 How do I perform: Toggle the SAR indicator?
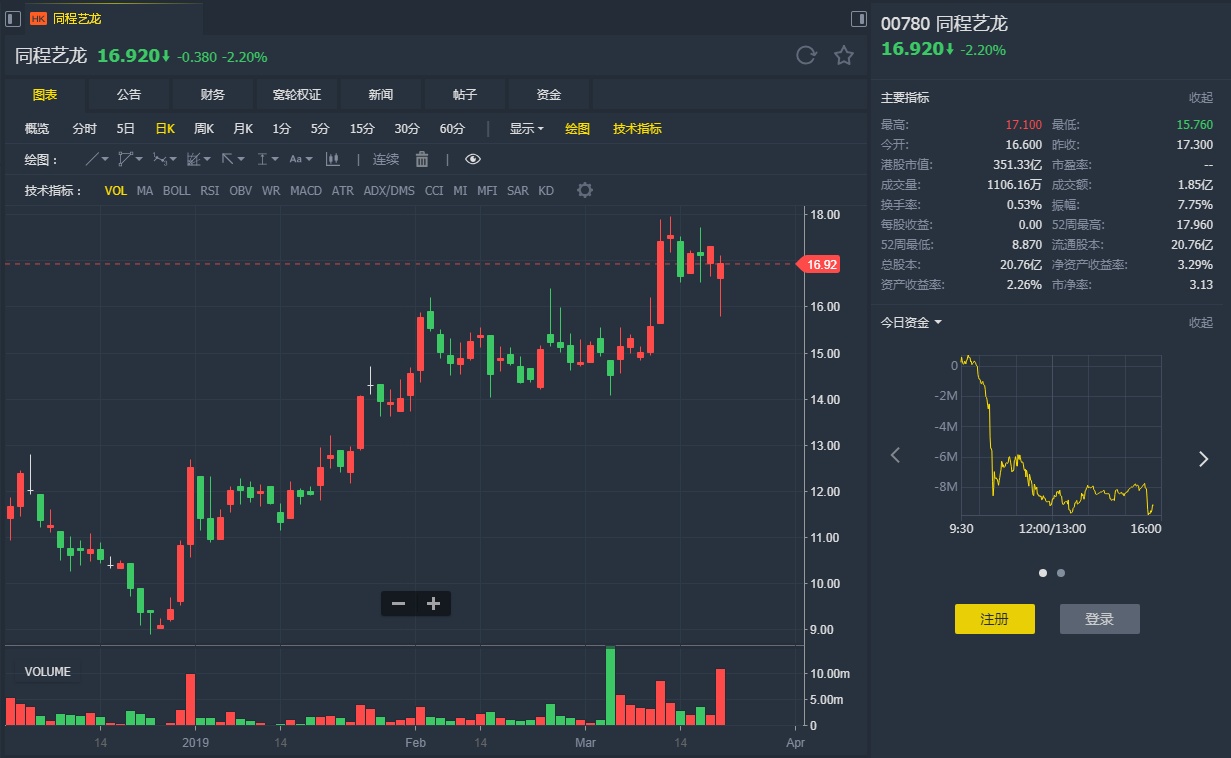click(518, 190)
